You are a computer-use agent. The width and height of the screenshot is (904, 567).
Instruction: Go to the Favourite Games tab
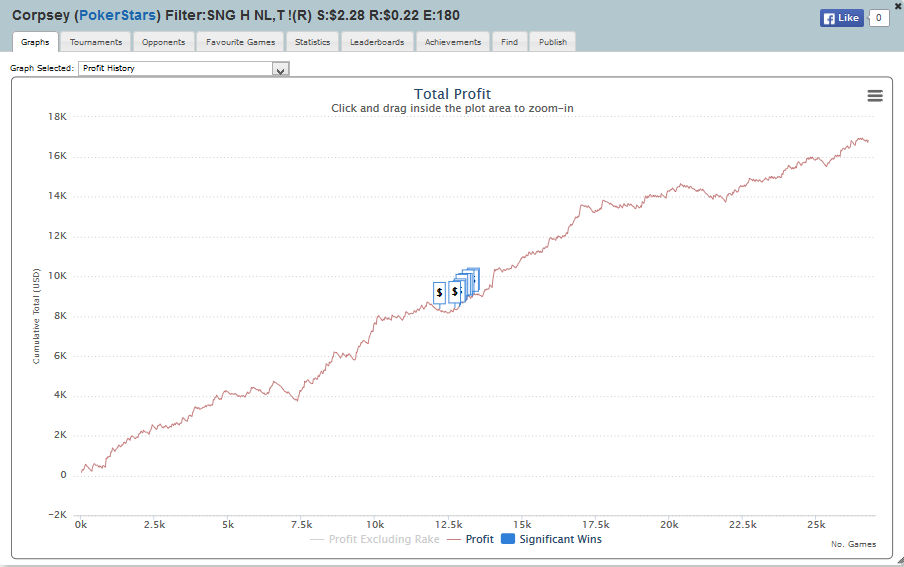coord(240,42)
